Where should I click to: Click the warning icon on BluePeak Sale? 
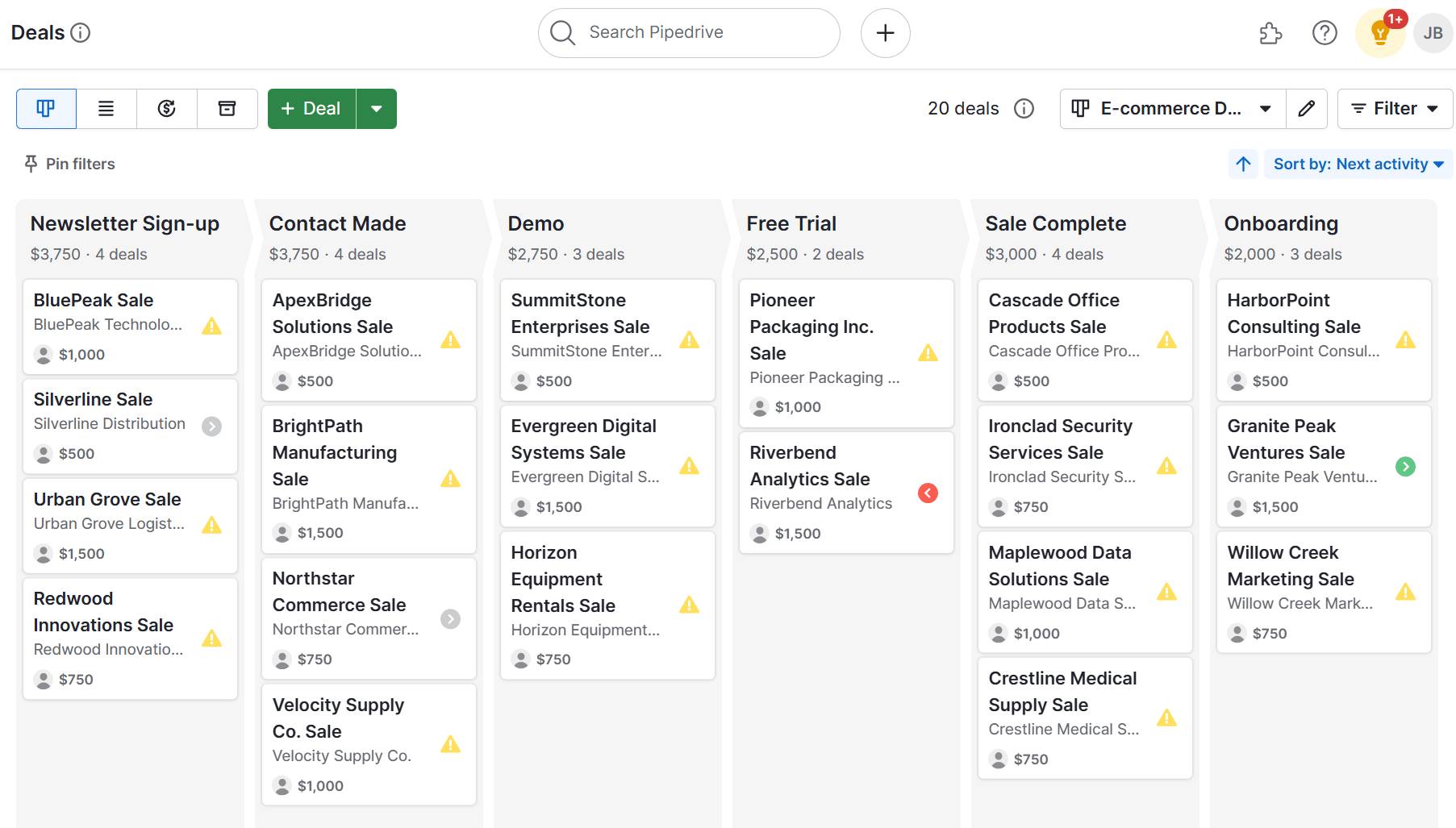(212, 326)
